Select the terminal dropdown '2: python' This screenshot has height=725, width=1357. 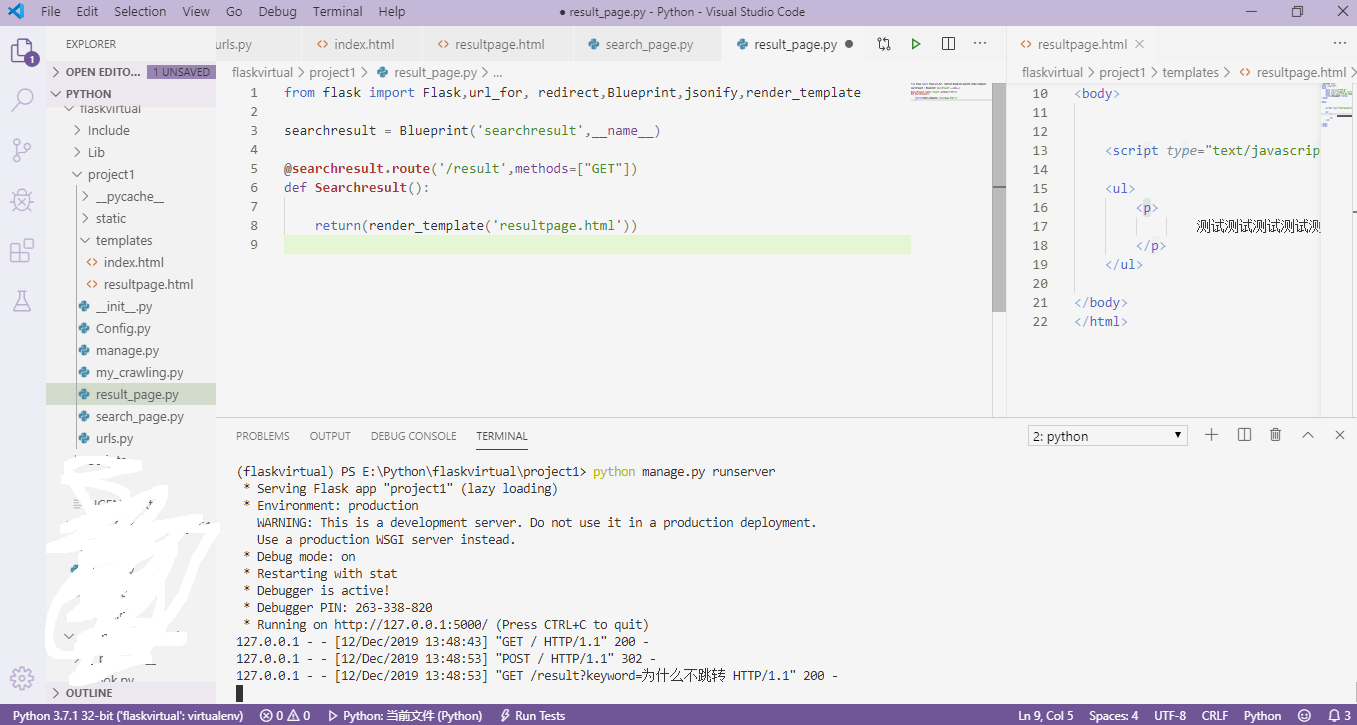[x=1108, y=436]
